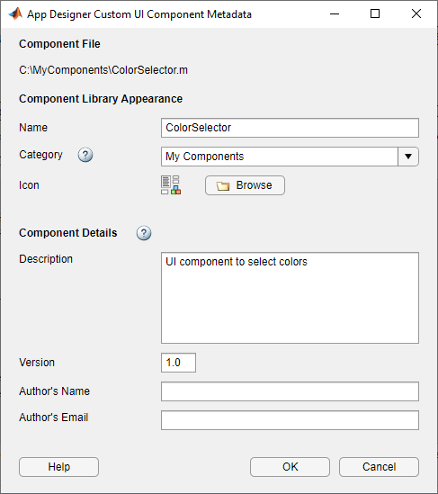Click the Description label

(x=46, y=259)
